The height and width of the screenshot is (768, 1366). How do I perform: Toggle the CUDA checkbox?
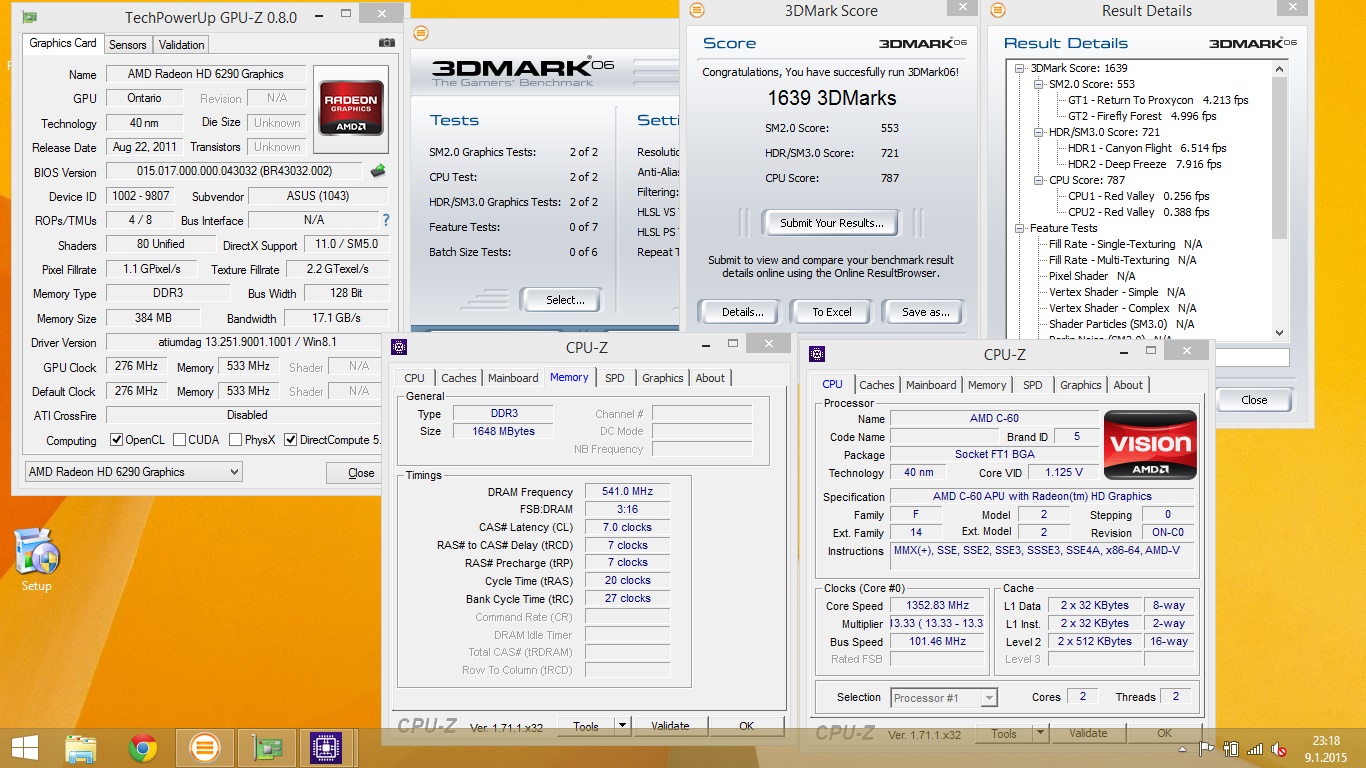click(180, 440)
